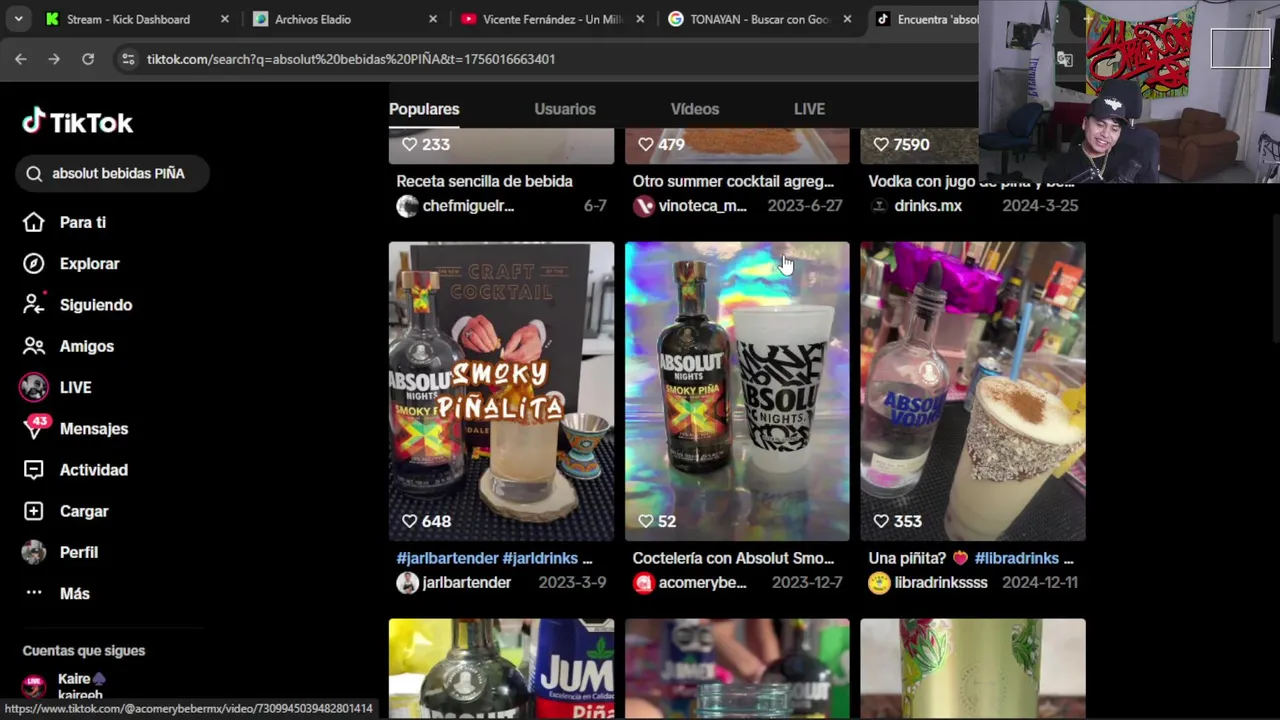The width and height of the screenshot is (1280, 720).
Task: Select the Populares tab
Action: 424,109
